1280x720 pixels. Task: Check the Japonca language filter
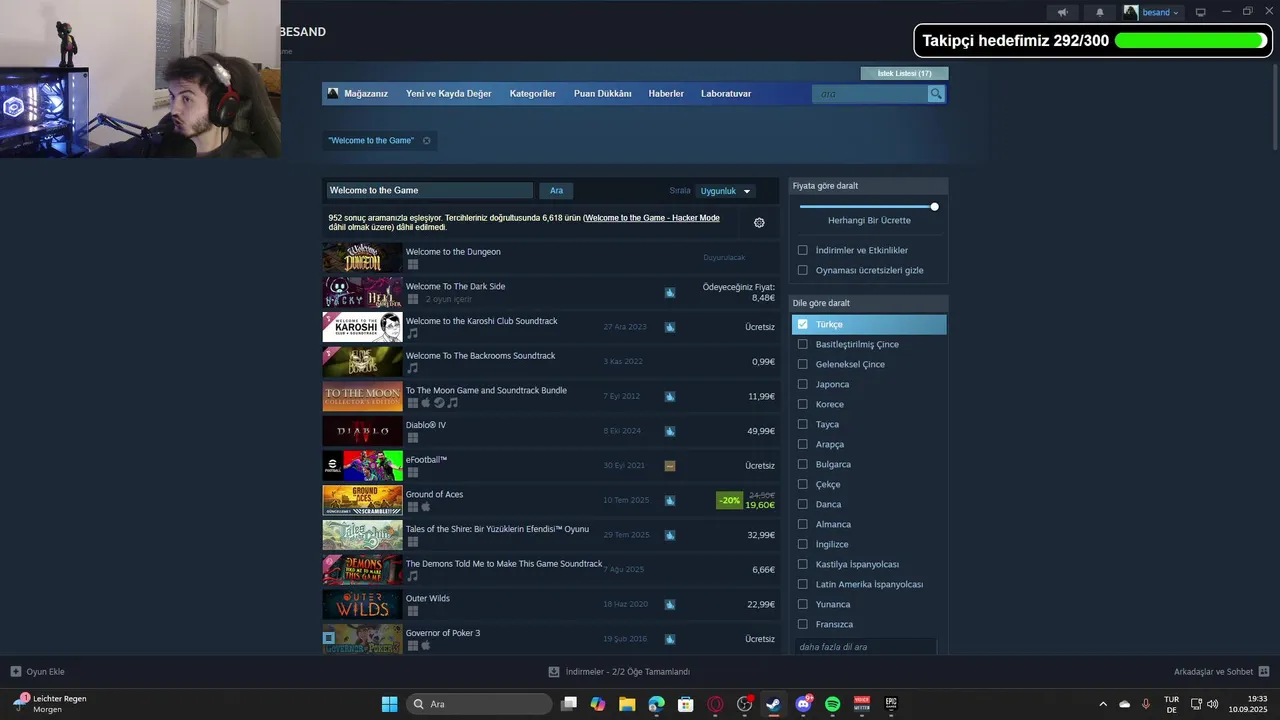(x=802, y=384)
